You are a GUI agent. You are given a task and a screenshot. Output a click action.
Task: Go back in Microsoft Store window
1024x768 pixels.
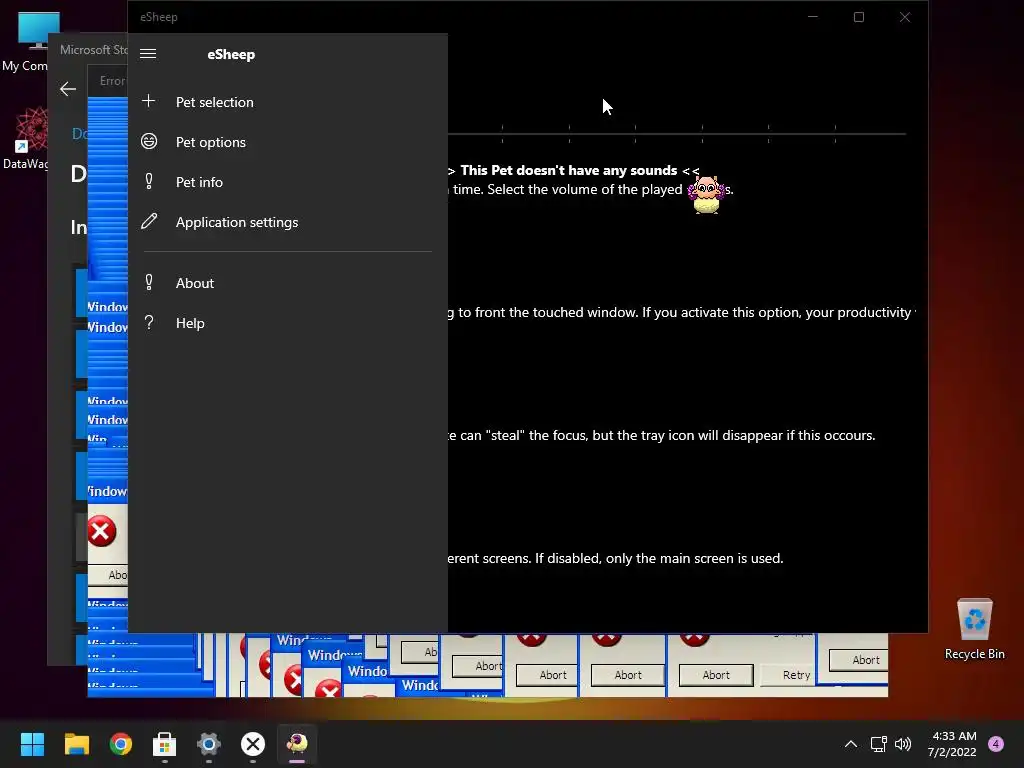[x=68, y=89]
